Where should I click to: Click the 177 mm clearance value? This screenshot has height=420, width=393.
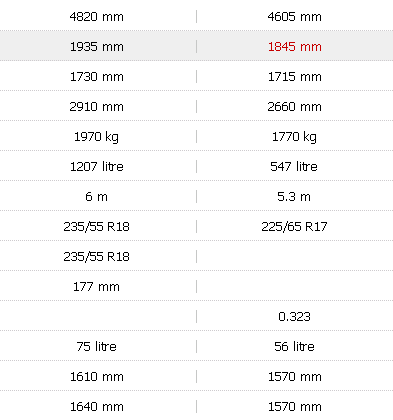tap(96, 287)
